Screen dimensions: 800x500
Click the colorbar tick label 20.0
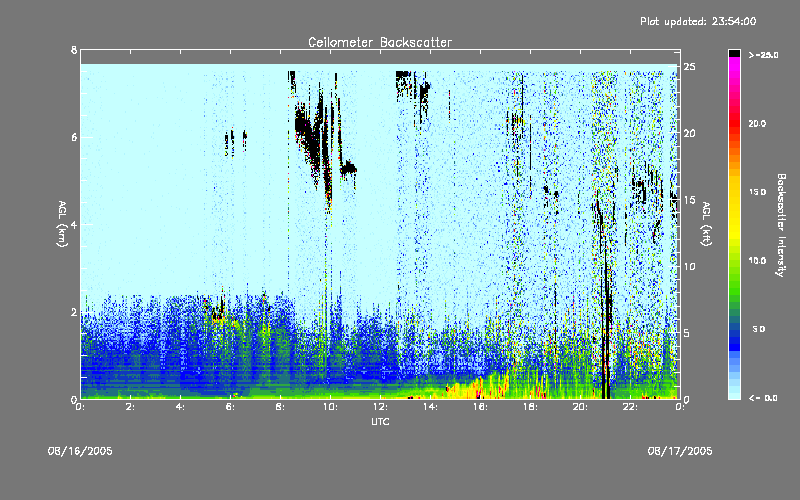(757, 123)
